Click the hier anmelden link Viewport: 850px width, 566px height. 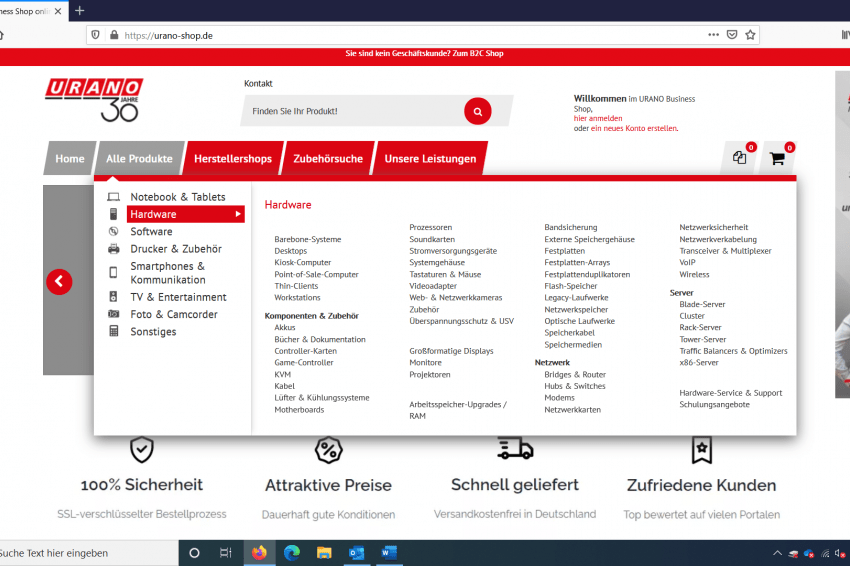pyautogui.click(x=598, y=118)
